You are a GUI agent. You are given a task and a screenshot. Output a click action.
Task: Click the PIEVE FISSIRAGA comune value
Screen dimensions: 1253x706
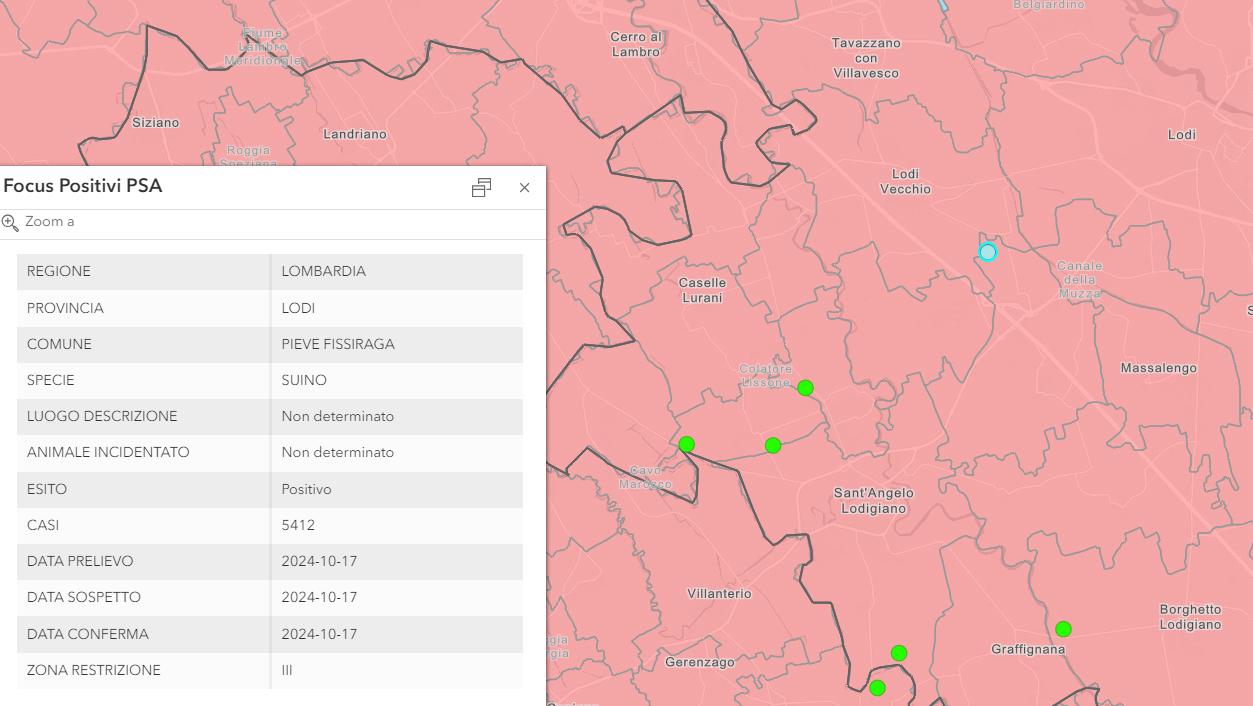338,344
